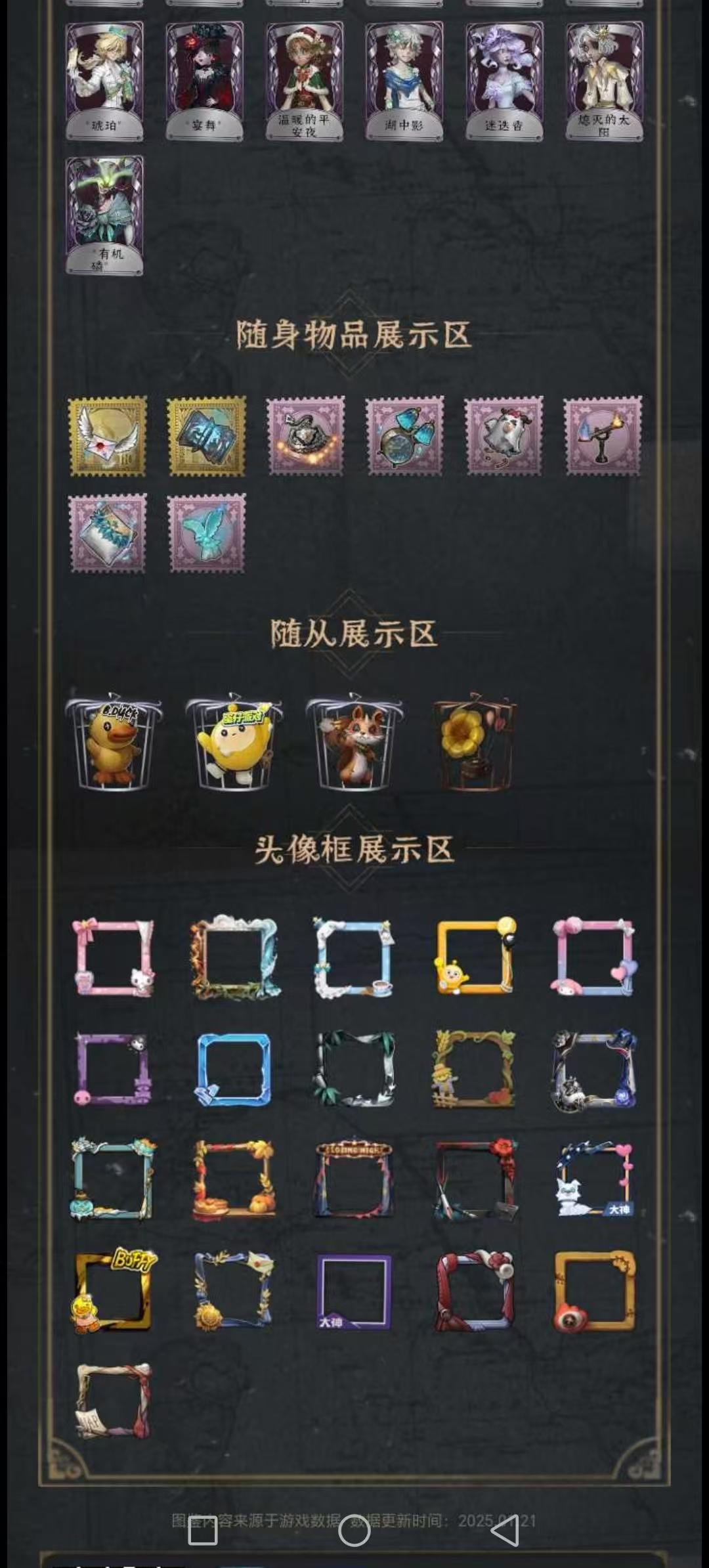Tap the golden gramophone flower pet
Viewport: 709px width, 1568px height.
click(475, 741)
